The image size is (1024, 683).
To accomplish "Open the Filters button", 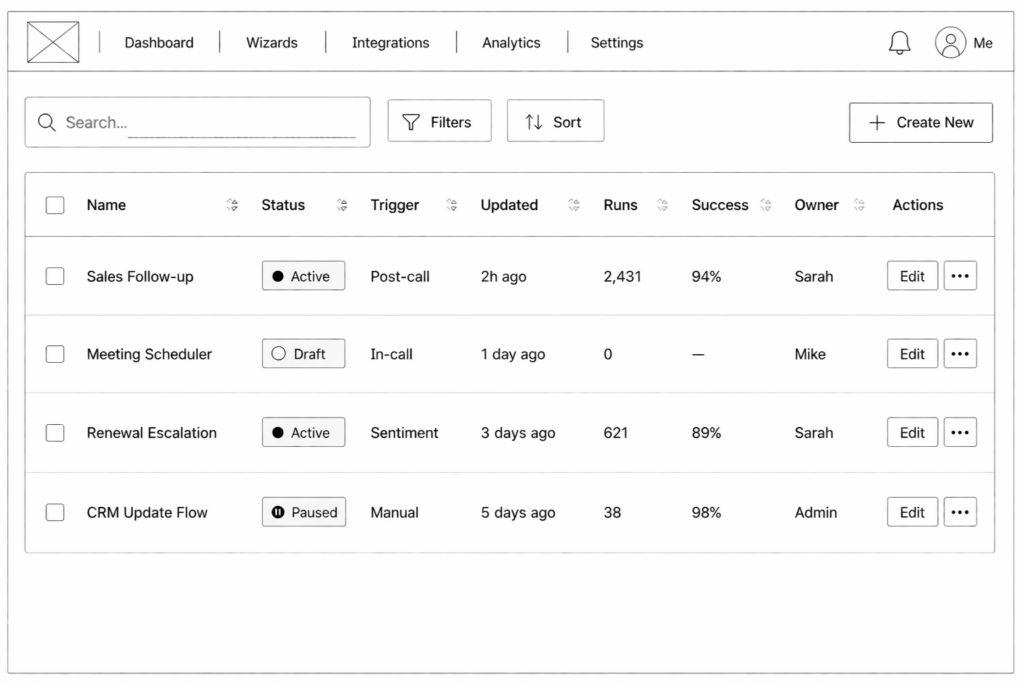I will (439, 122).
